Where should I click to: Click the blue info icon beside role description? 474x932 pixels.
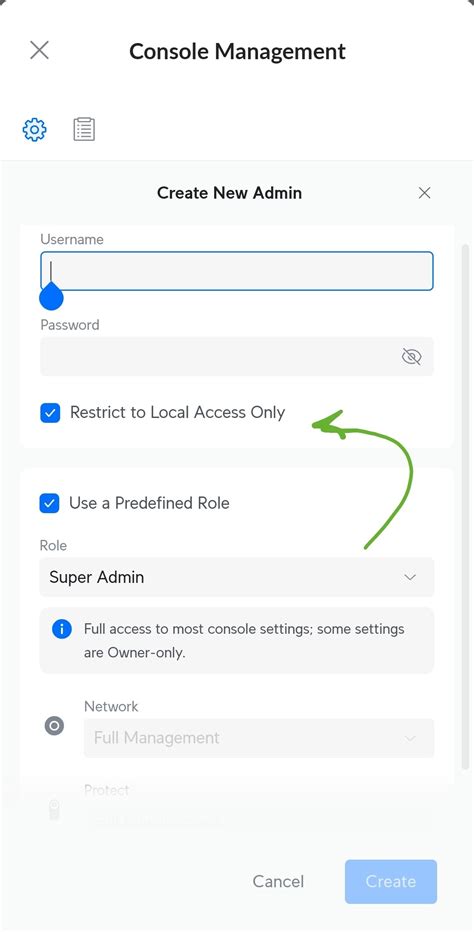tap(62, 629)
